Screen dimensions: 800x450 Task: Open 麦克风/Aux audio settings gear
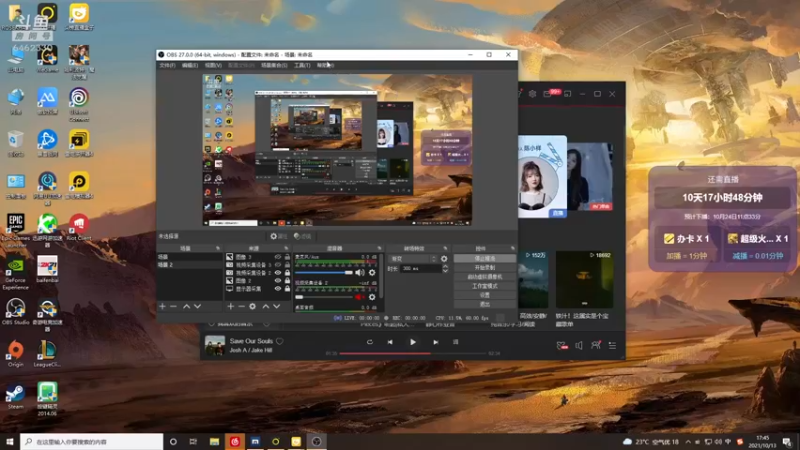click(x=372, y=272)
